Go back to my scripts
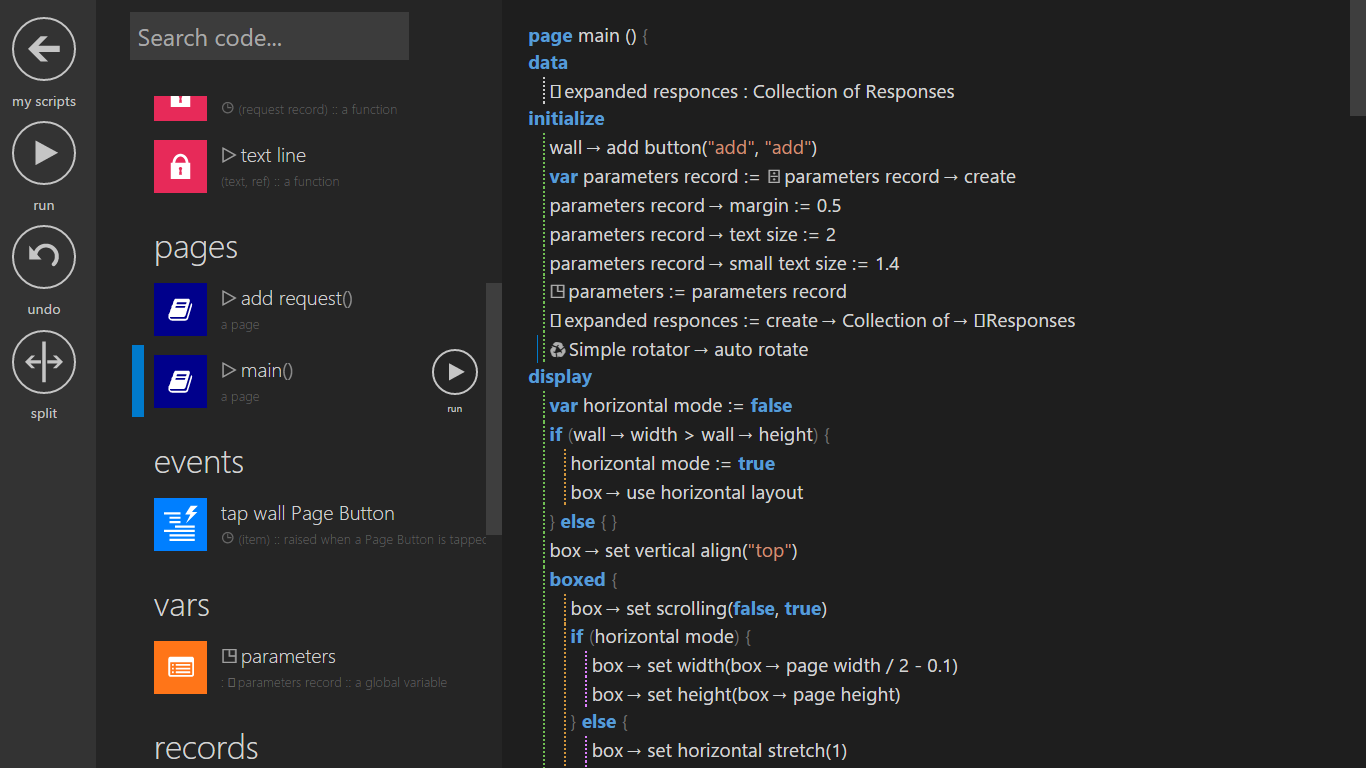This screenshot has height=768, width=1366. coord(44,49)
